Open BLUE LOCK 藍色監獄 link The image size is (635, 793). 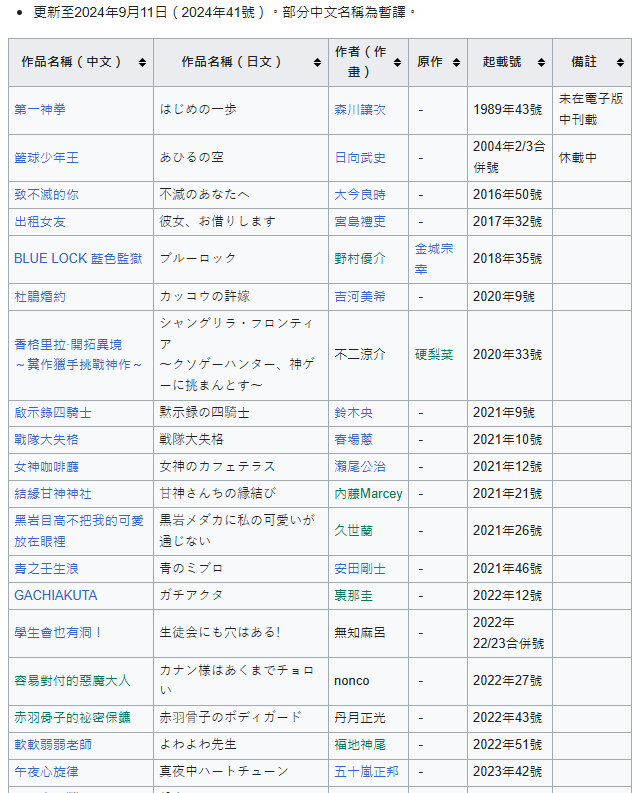[x=78, y=258]
